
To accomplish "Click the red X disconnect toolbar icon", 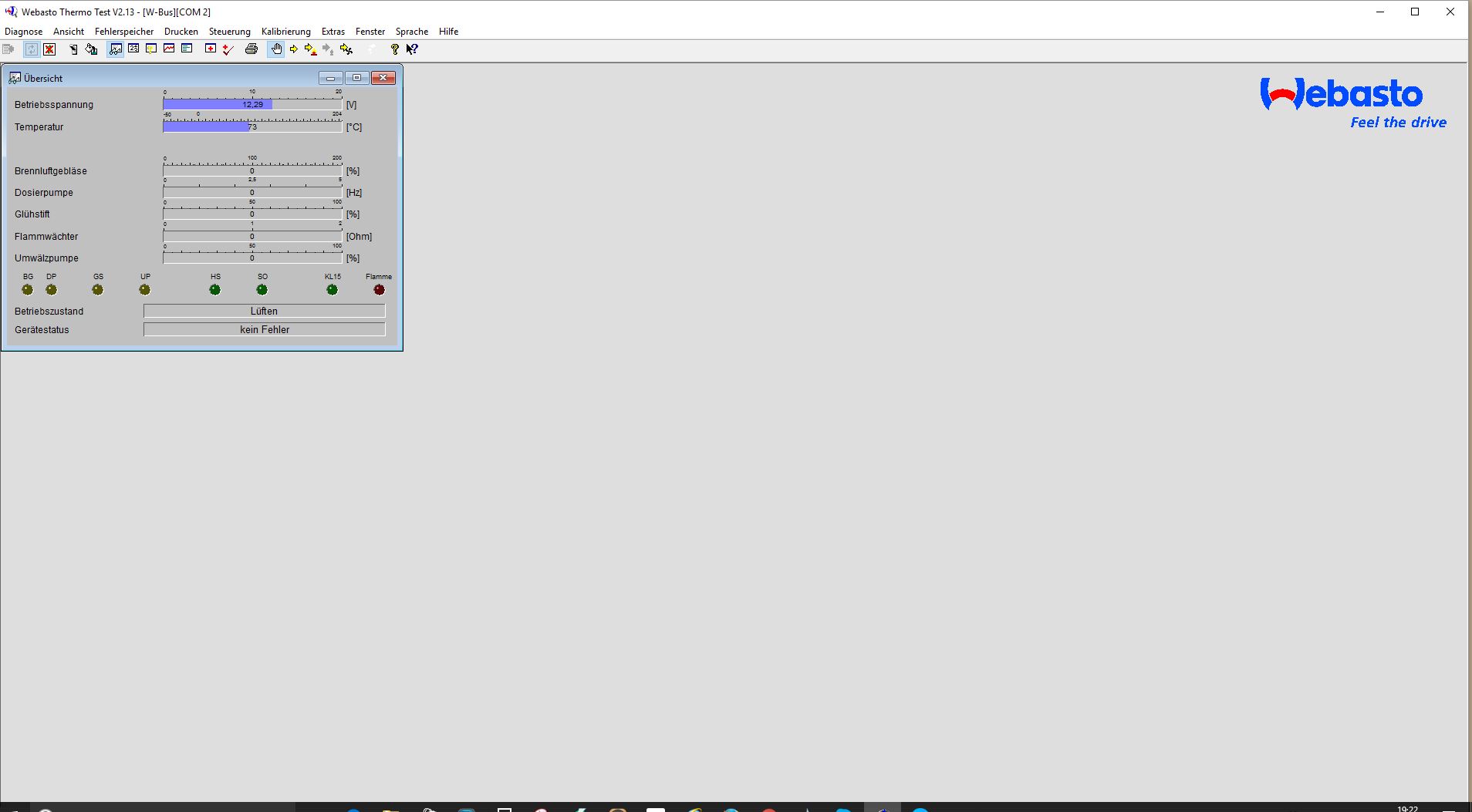I will [49, 49].
